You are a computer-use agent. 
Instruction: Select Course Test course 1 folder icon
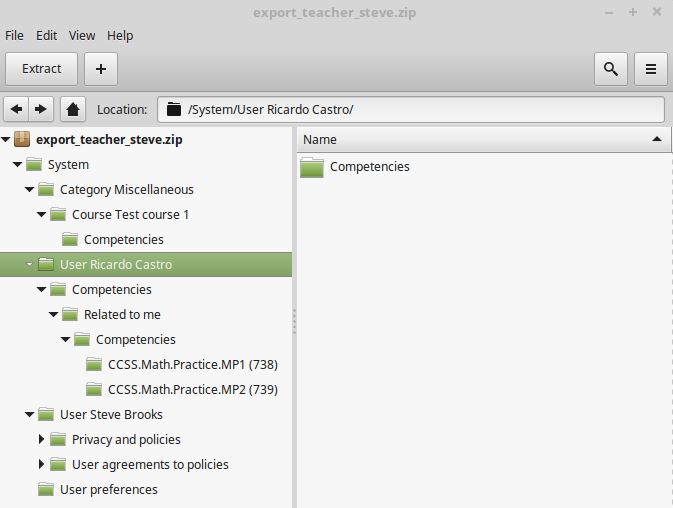(x=58, y=214)
